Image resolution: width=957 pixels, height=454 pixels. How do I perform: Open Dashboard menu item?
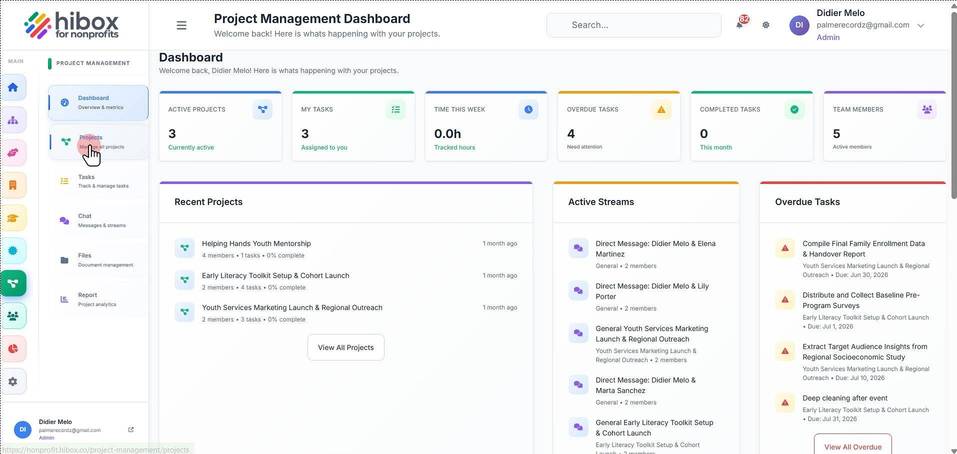pyautogui.click(x=98, y=103)
